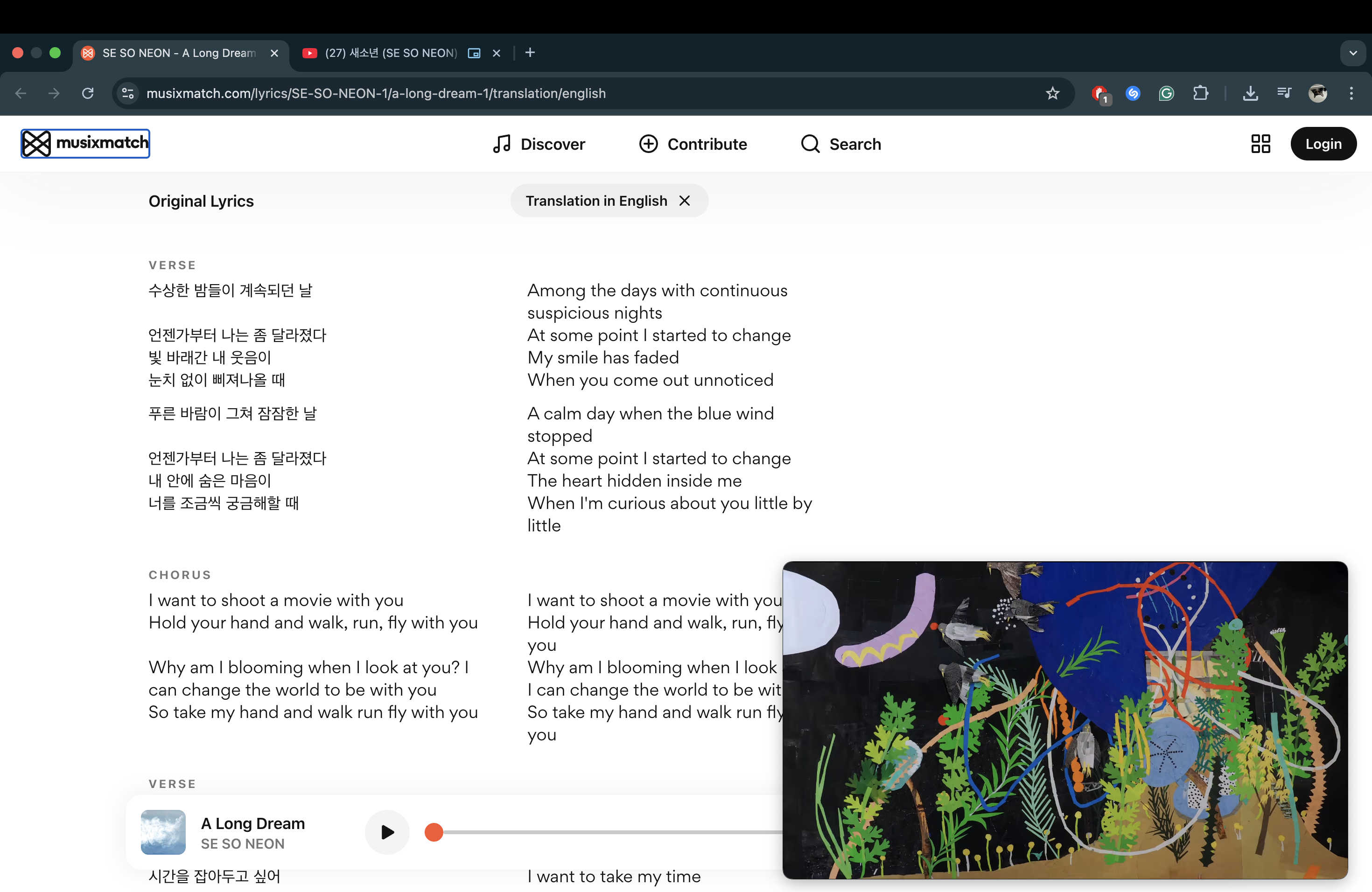Select the SE SO NEON lyrics tab
This screenshot has width=1372, height=892.
coord(173,53)
